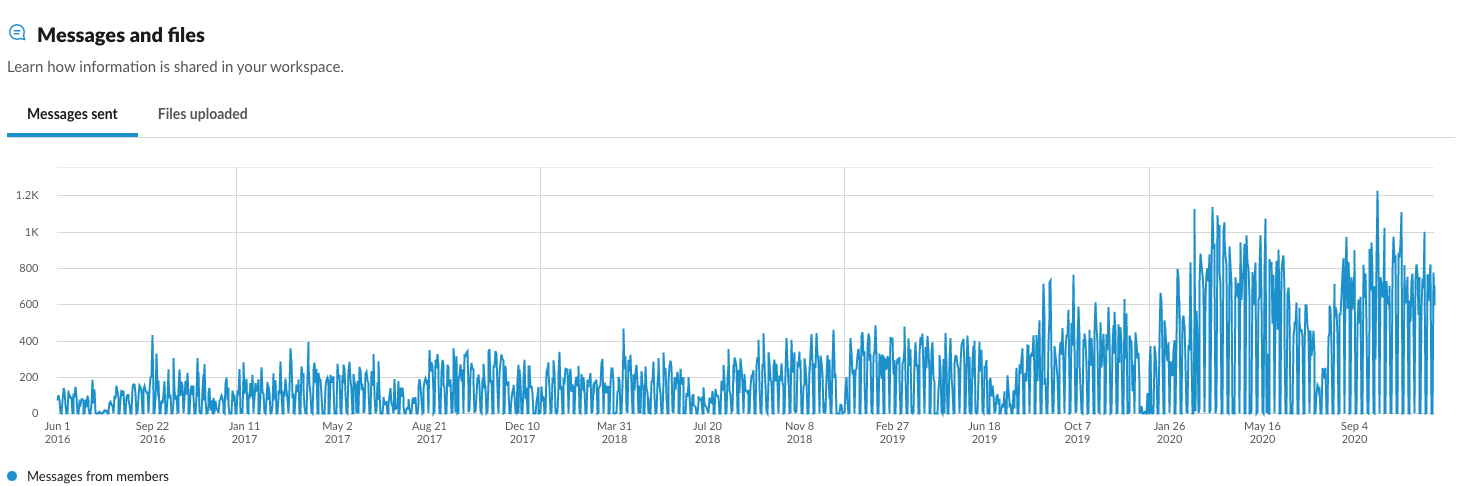Click the Feb 27 2019 axis label
The image size is (1462, 486).
coord(892,432)
